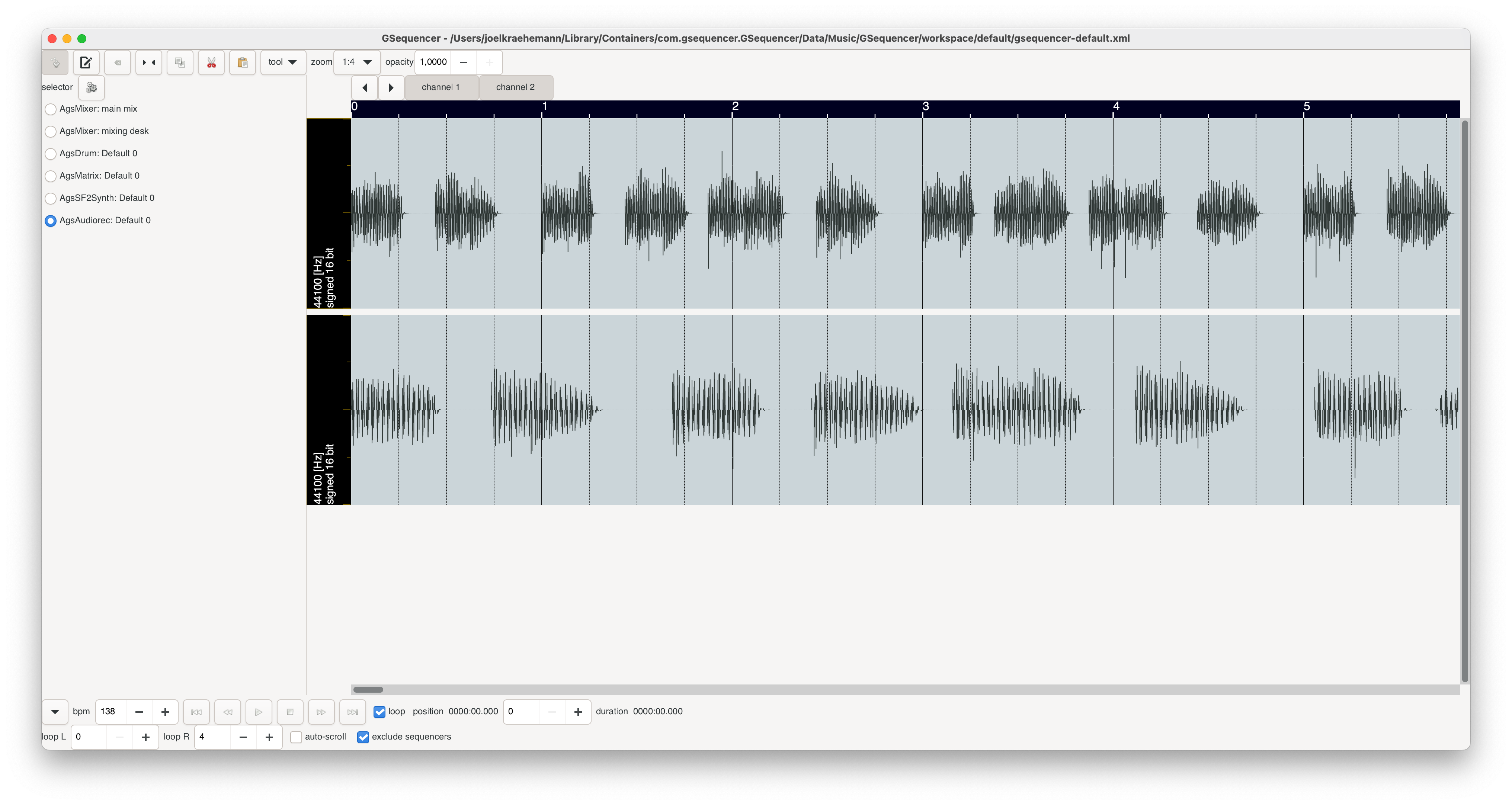
Task: Cut selection with the scissors icon
Action: tap(211, 62)
